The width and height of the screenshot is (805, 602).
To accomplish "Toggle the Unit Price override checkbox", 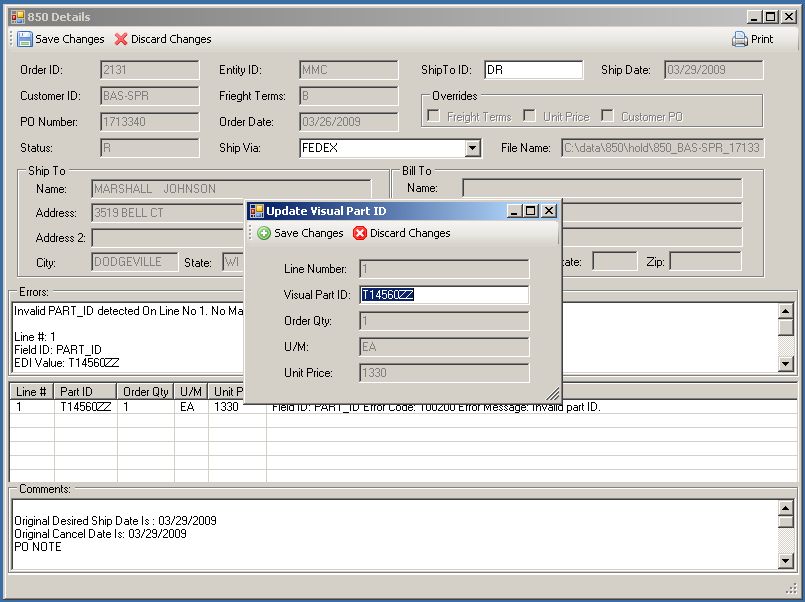I will [x=529, y=116].
